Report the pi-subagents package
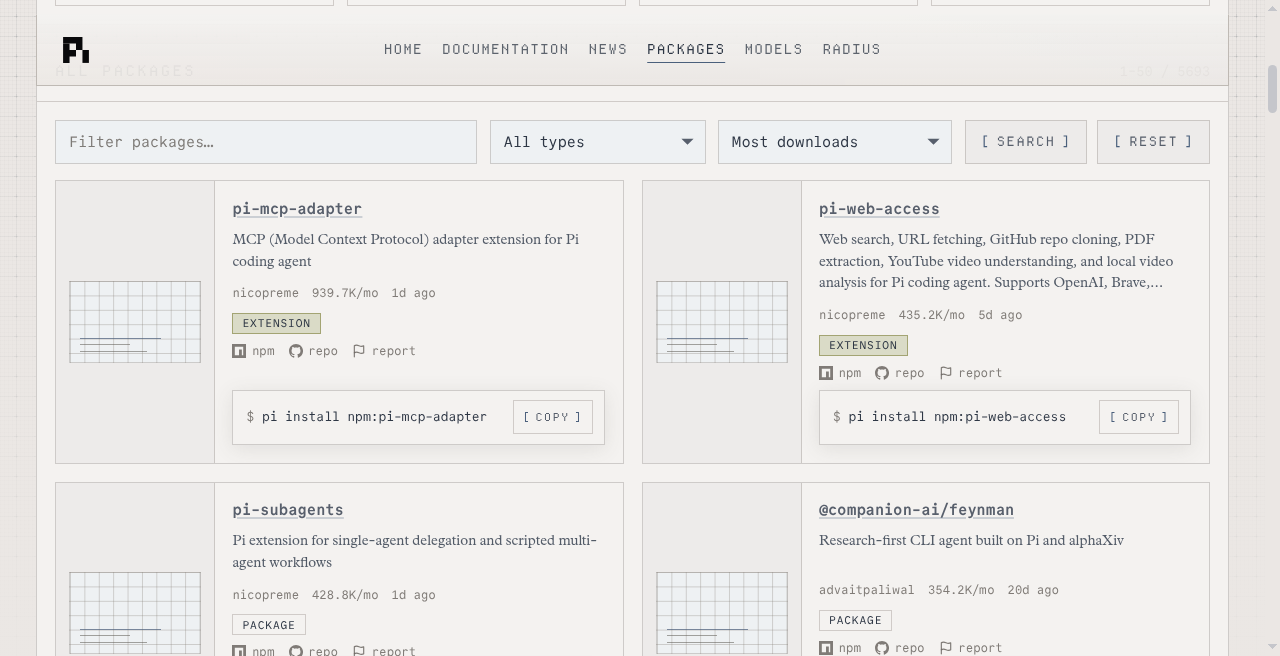This screenshot has width=1280, height=656. [384, 650]
